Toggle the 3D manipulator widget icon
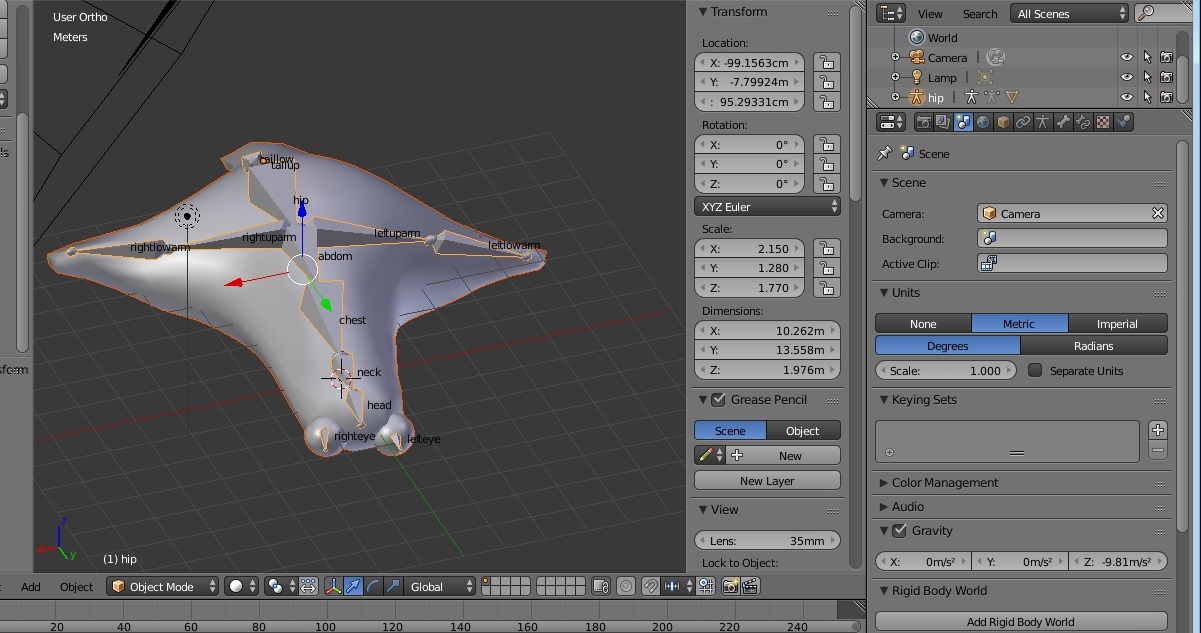This screenshot has height=633, width=1201. pyautogui.click(x=333, y=587)
